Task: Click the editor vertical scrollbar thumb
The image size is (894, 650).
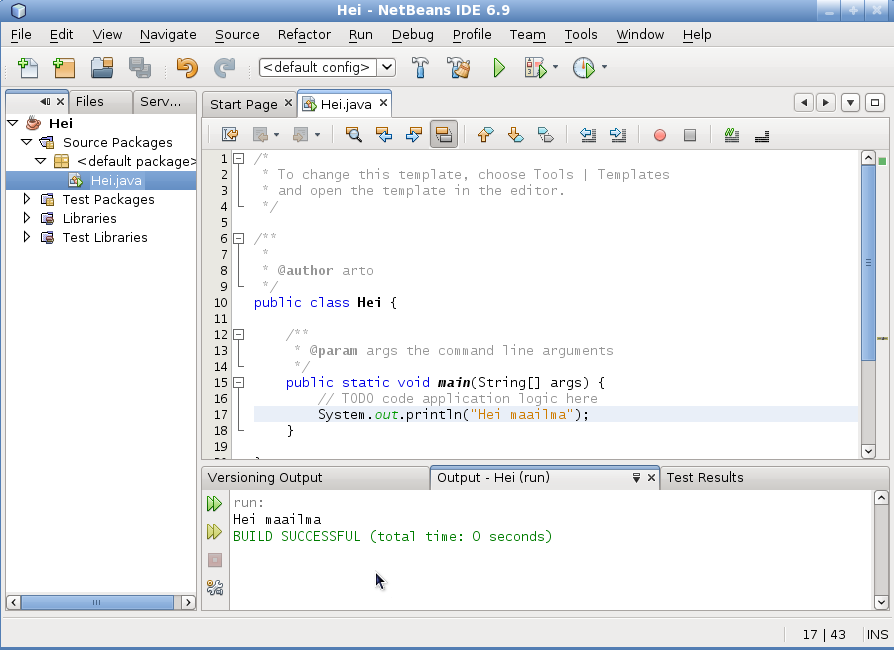Action: 868,263
